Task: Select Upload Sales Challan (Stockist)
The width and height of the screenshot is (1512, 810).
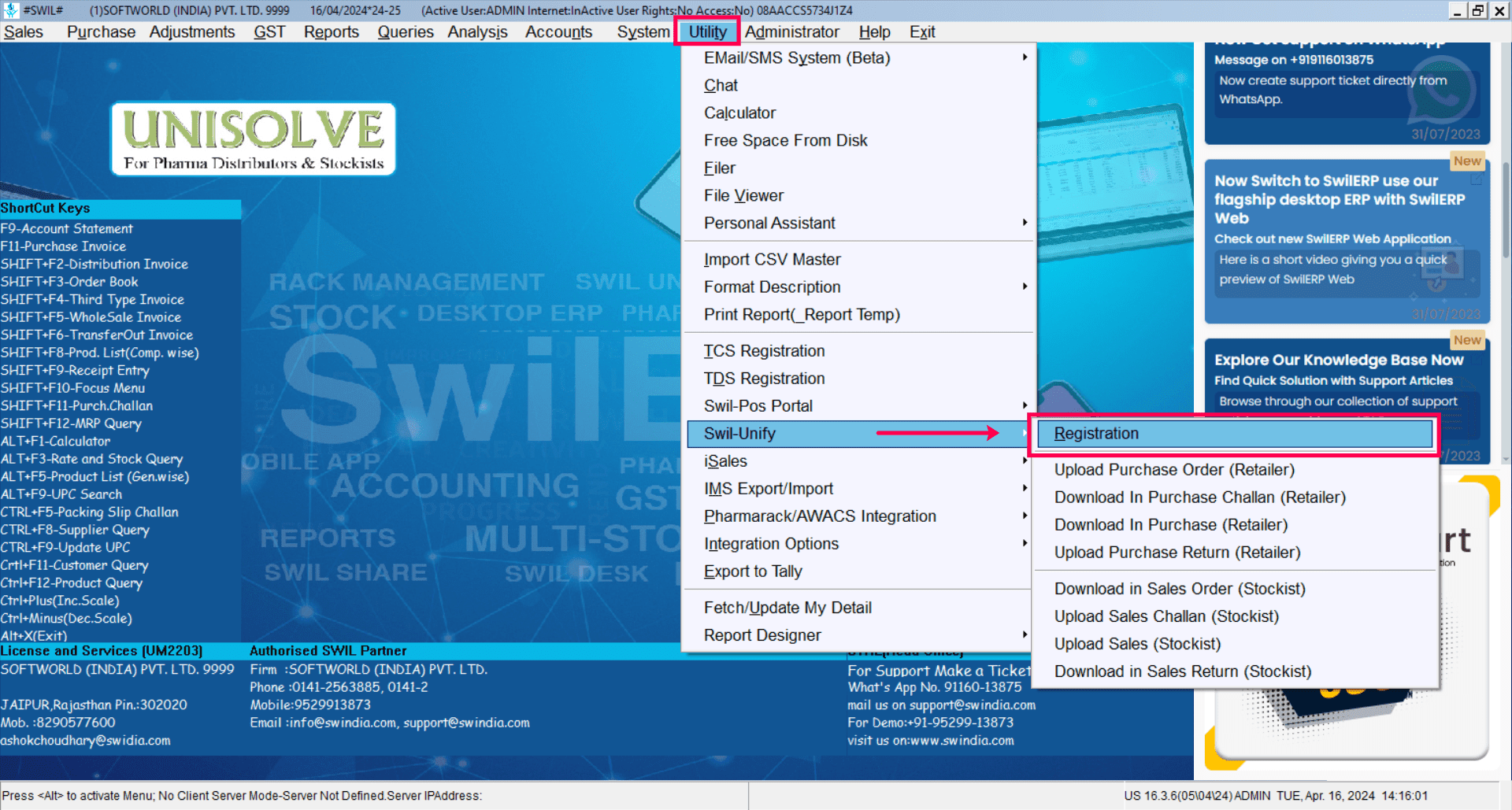Action: (1235, 616)
